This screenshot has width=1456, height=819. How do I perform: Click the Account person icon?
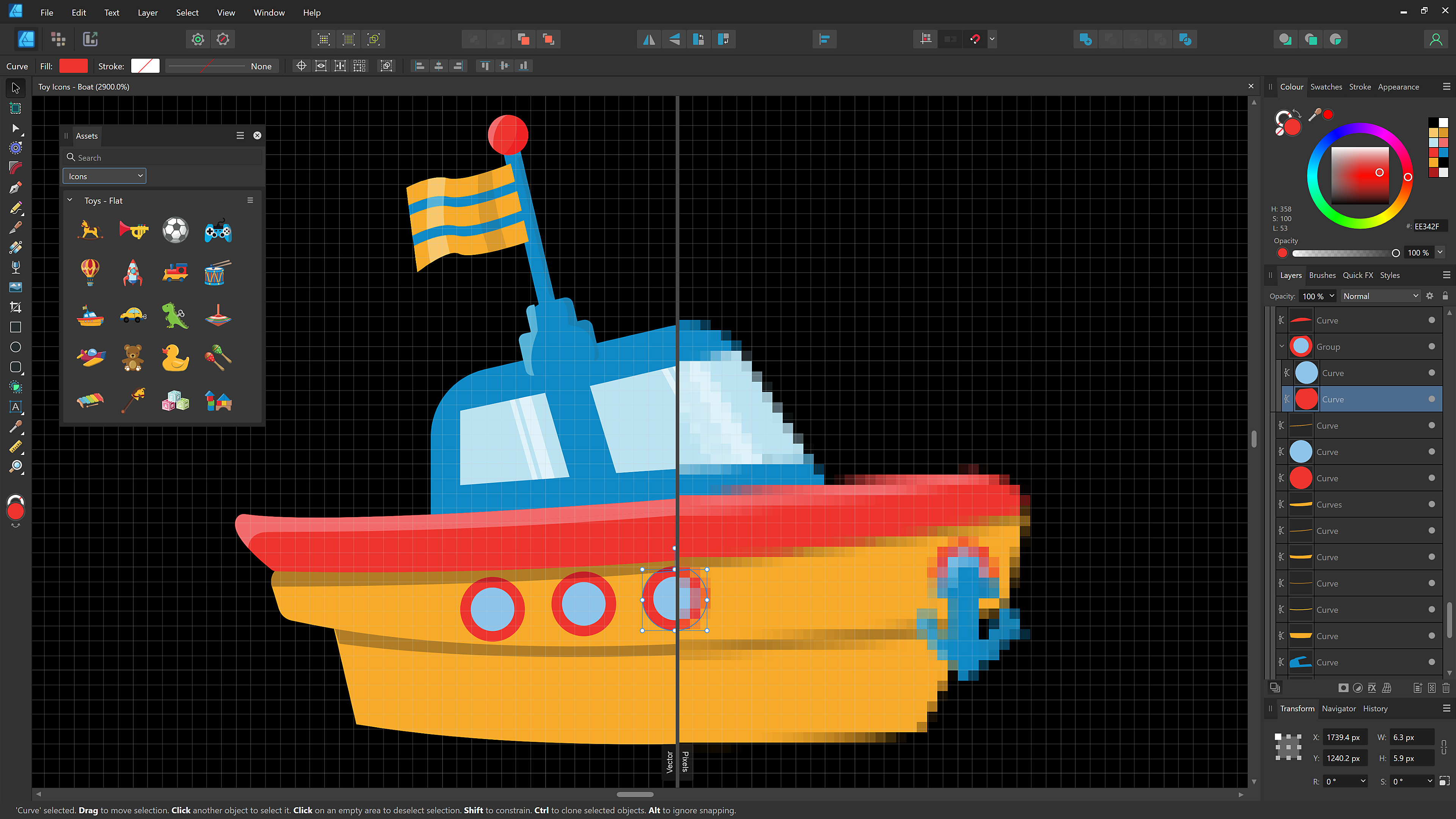[1436, 39]
